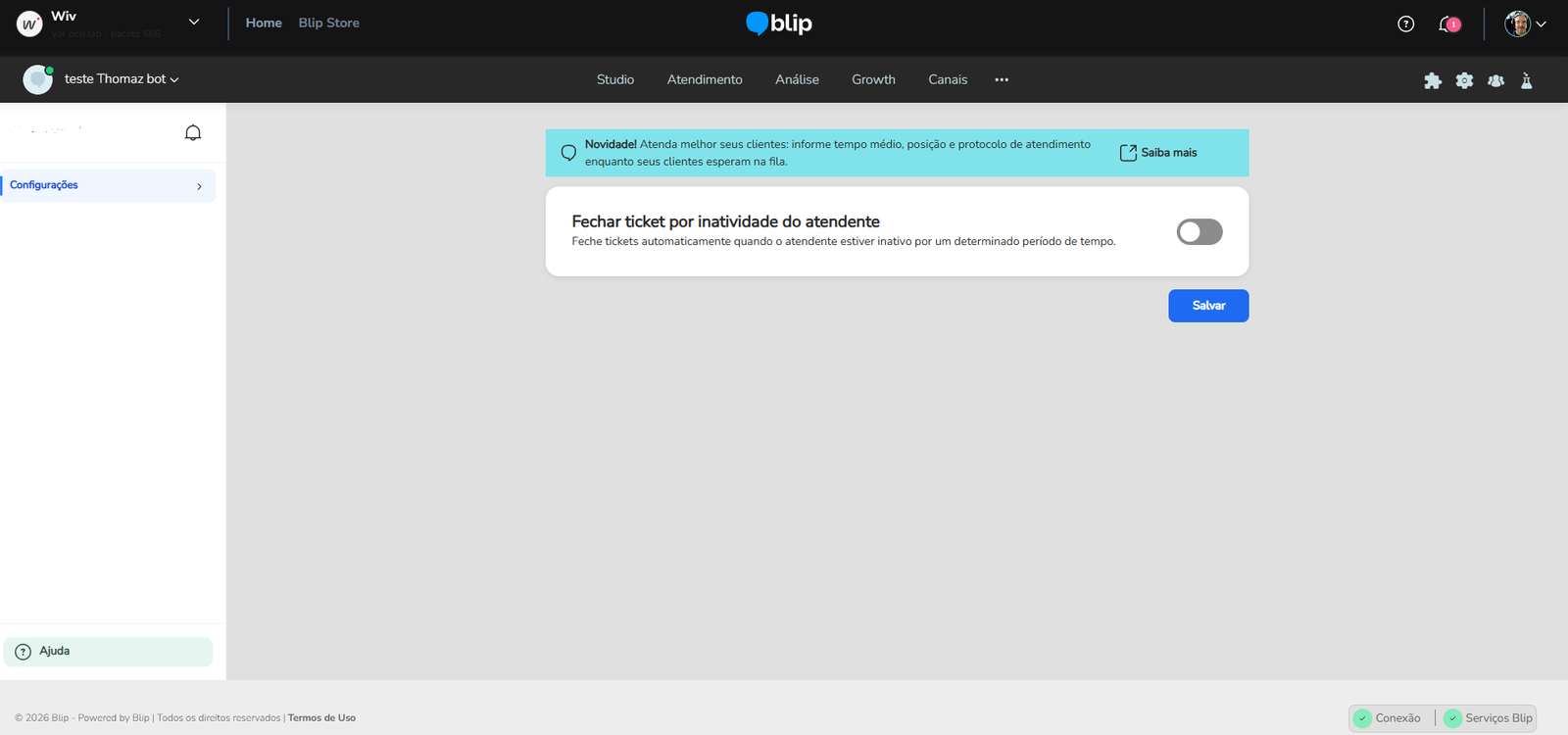Viewport: 1568px width, 735px height.
Task: Click the user profile avatar
Action: pos(1518,24)
